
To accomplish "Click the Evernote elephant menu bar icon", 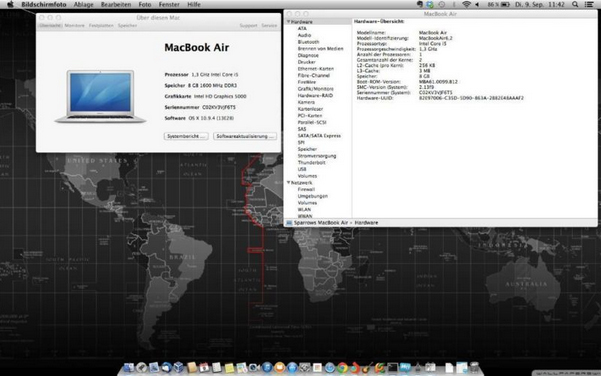I will (x=420, y=4).
